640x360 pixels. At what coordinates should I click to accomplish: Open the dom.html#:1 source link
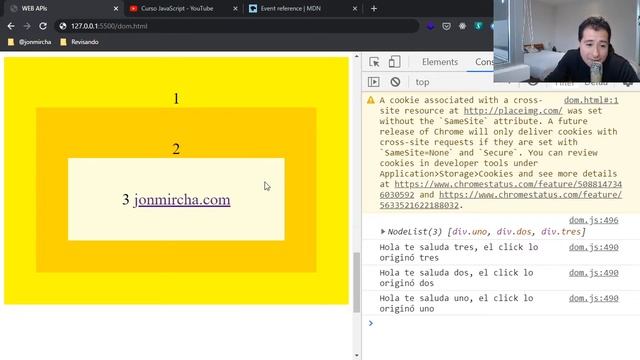tap(591, 100)
